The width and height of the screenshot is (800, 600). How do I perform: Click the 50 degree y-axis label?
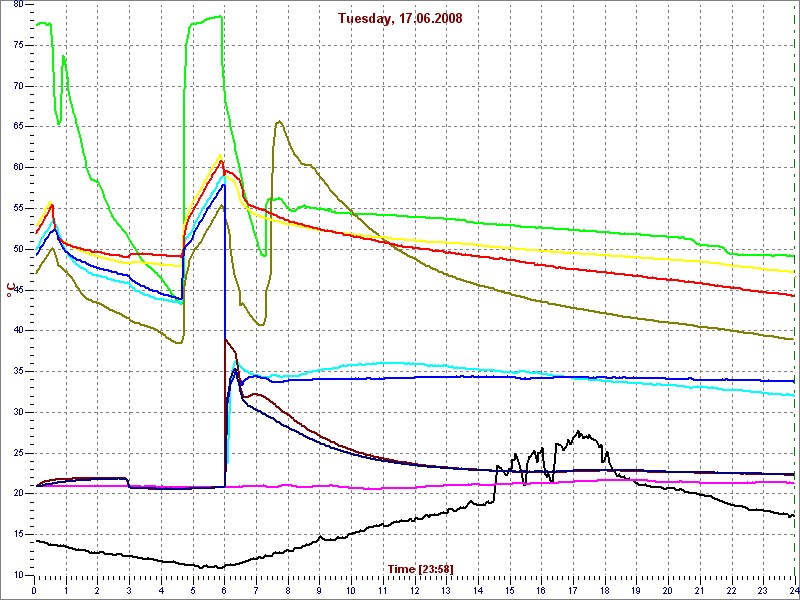point(18,249)
